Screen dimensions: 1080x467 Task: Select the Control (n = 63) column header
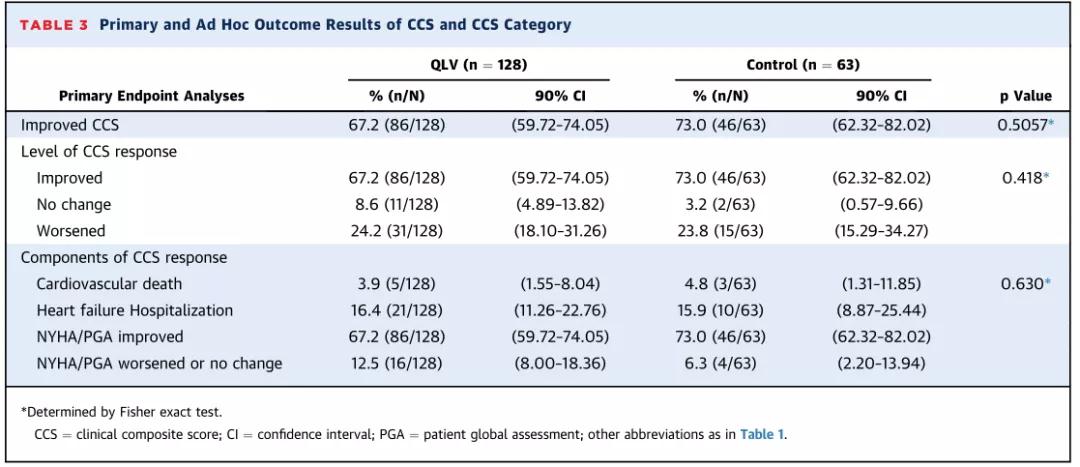pos(803,65)
